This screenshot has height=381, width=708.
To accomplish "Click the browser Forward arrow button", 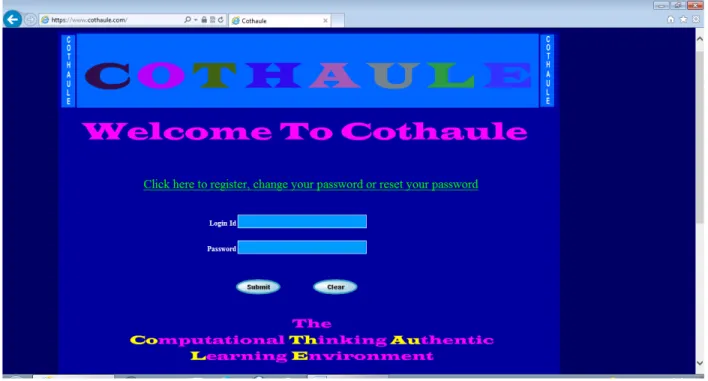I will point(30,20).
